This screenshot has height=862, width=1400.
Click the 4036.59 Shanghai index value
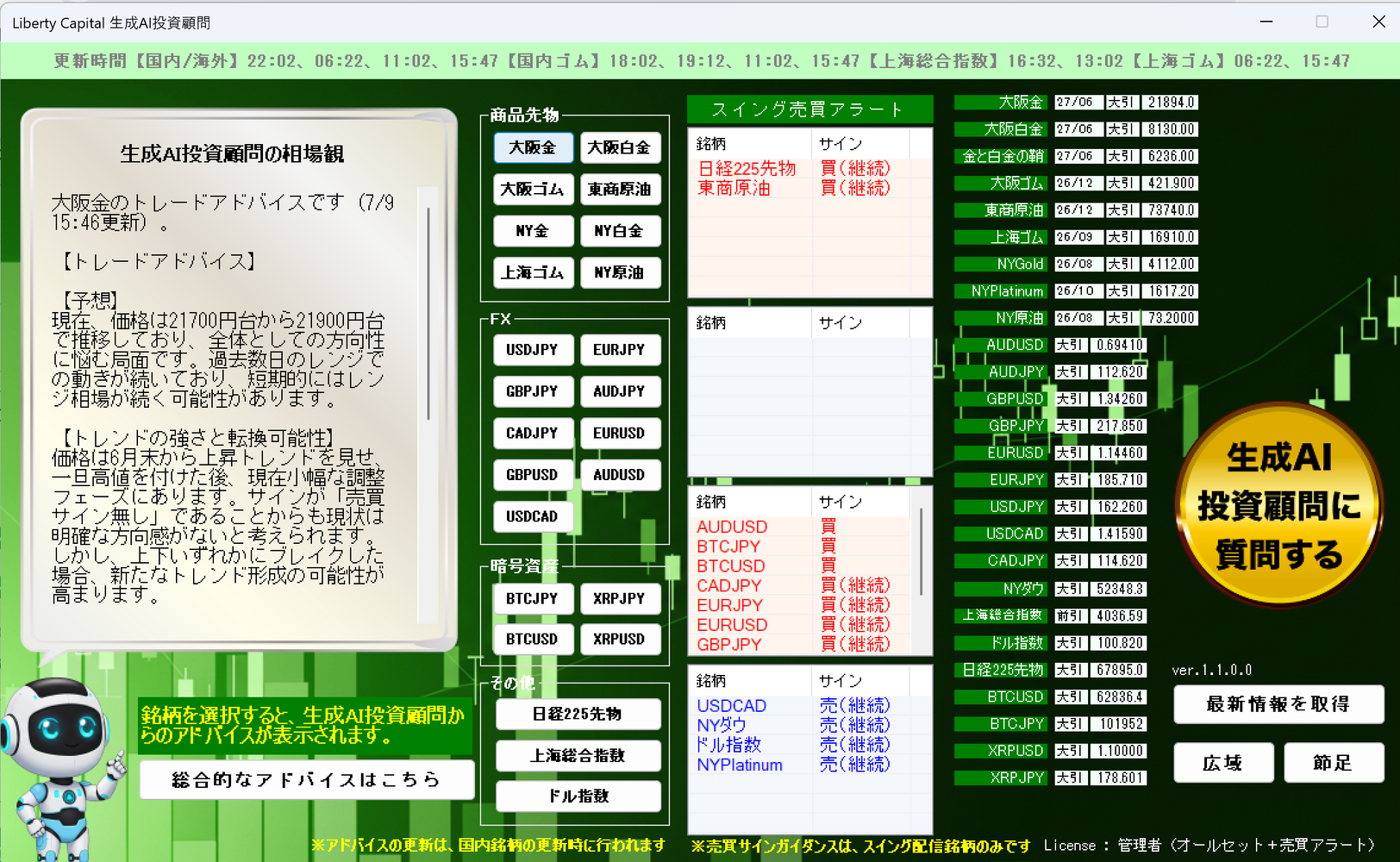[x=1118, y=616]
